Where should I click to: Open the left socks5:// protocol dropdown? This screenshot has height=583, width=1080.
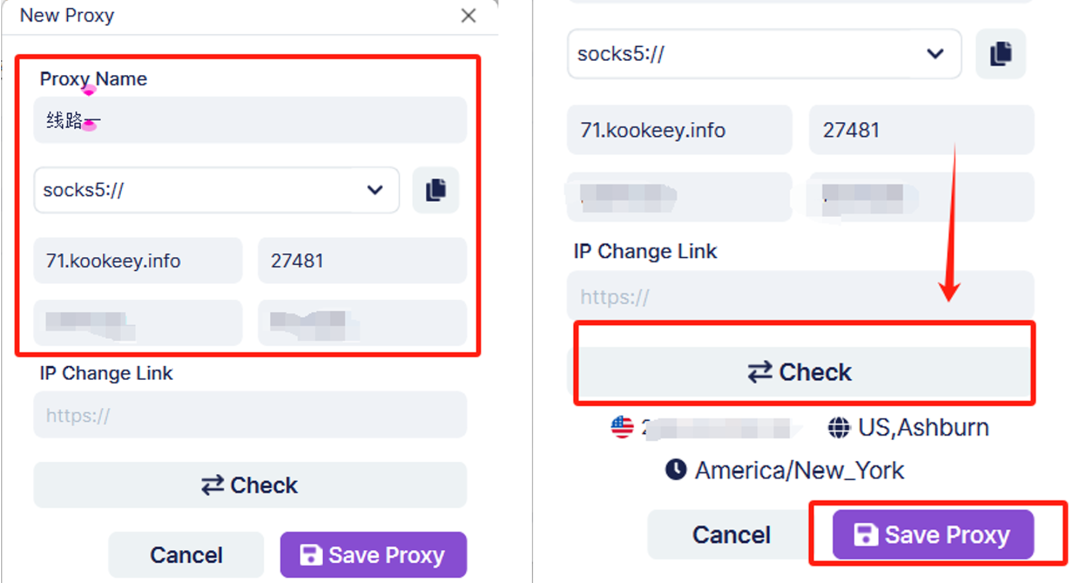(x=216, y=190)
